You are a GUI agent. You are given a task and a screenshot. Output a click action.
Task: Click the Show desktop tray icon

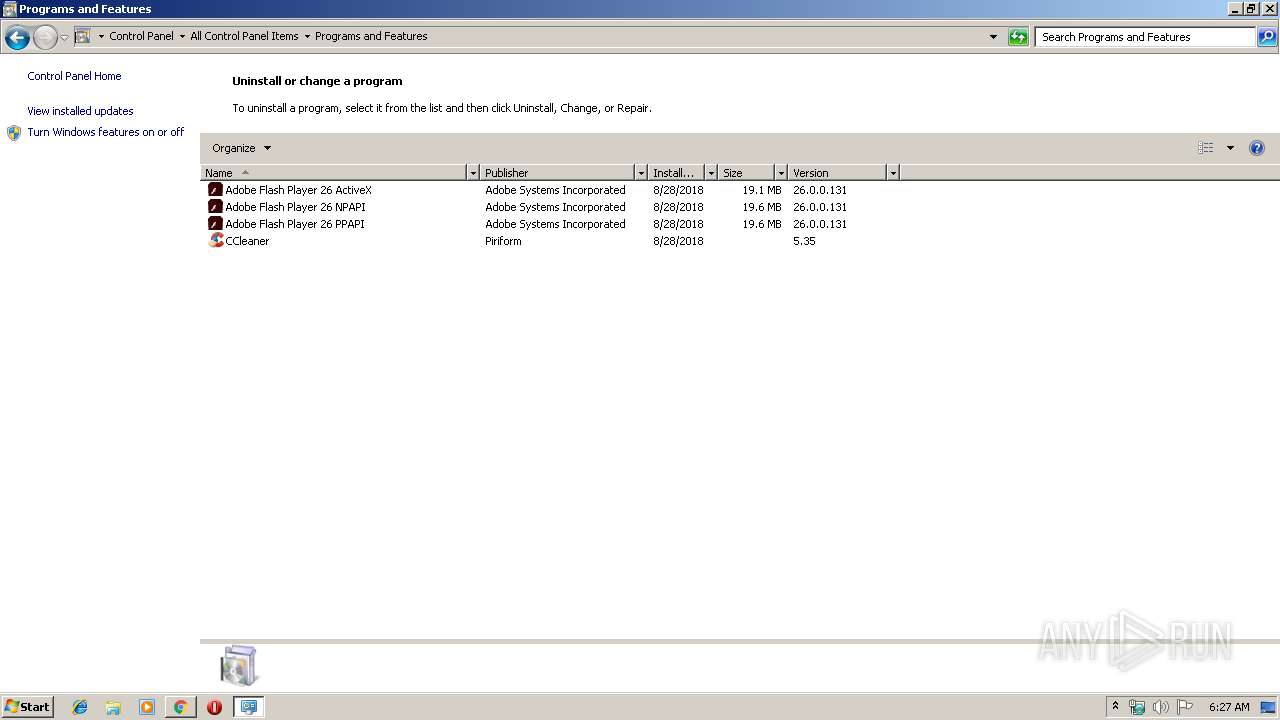click(x=1268, y=707)
